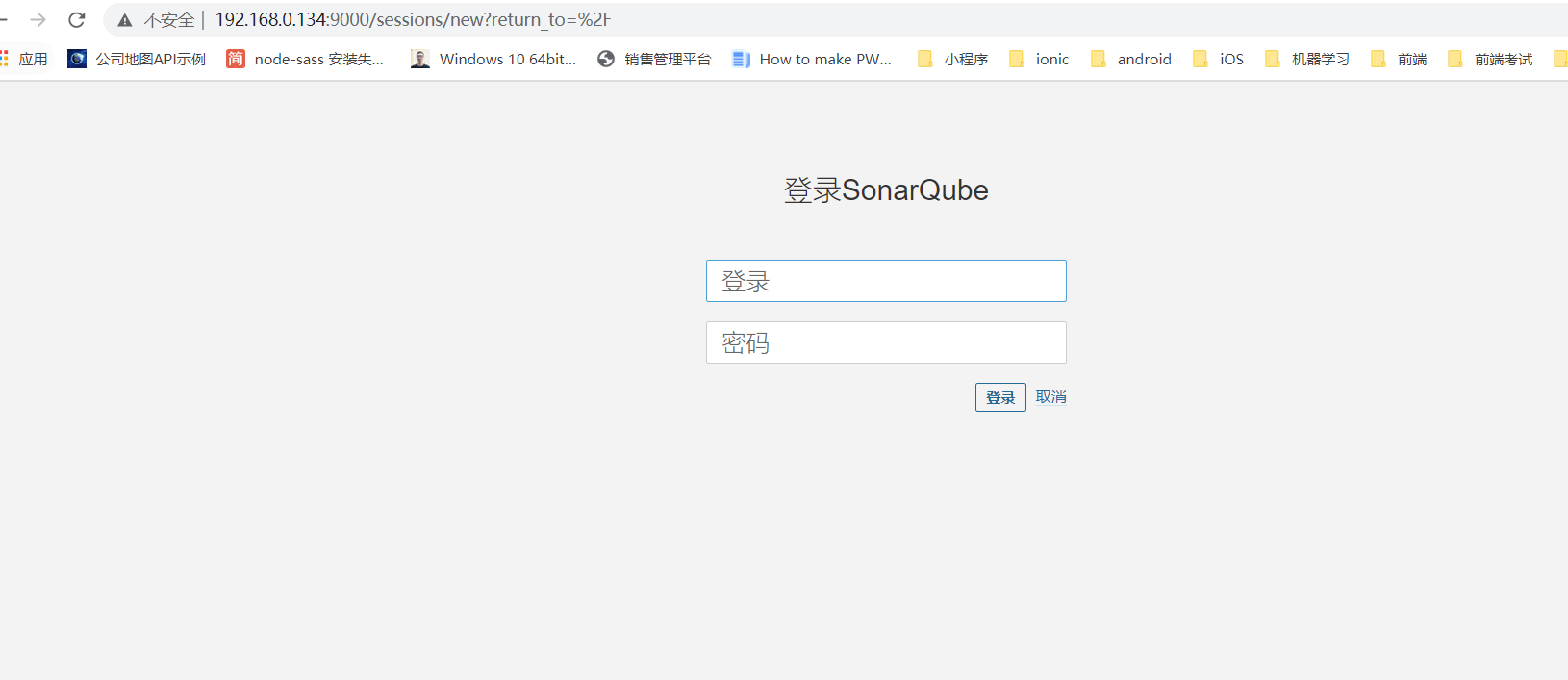Open the 公司地图API示例 bookmark
1568x680 pixels.
(137, 60)
